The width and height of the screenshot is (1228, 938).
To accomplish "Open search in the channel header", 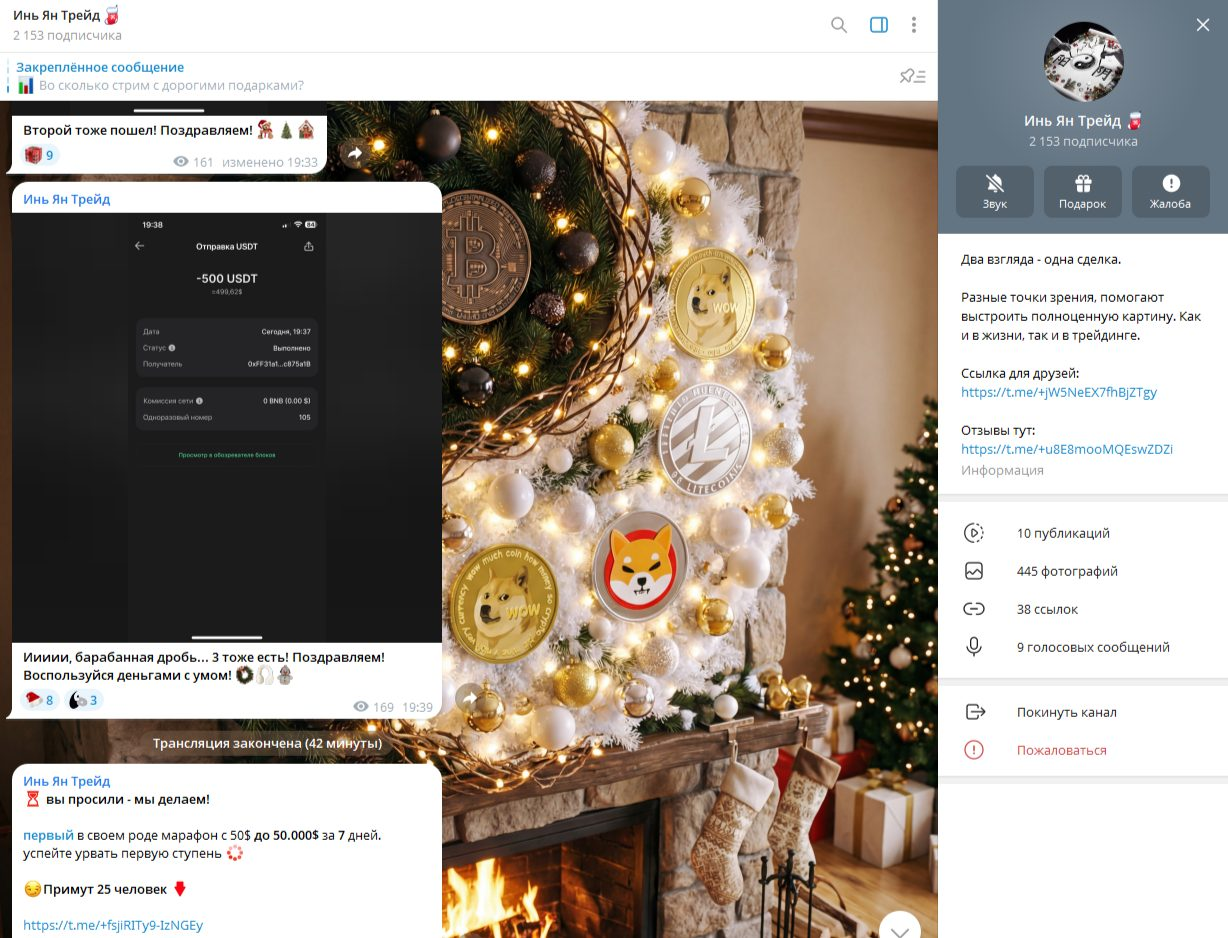I will tap(839, 25).
